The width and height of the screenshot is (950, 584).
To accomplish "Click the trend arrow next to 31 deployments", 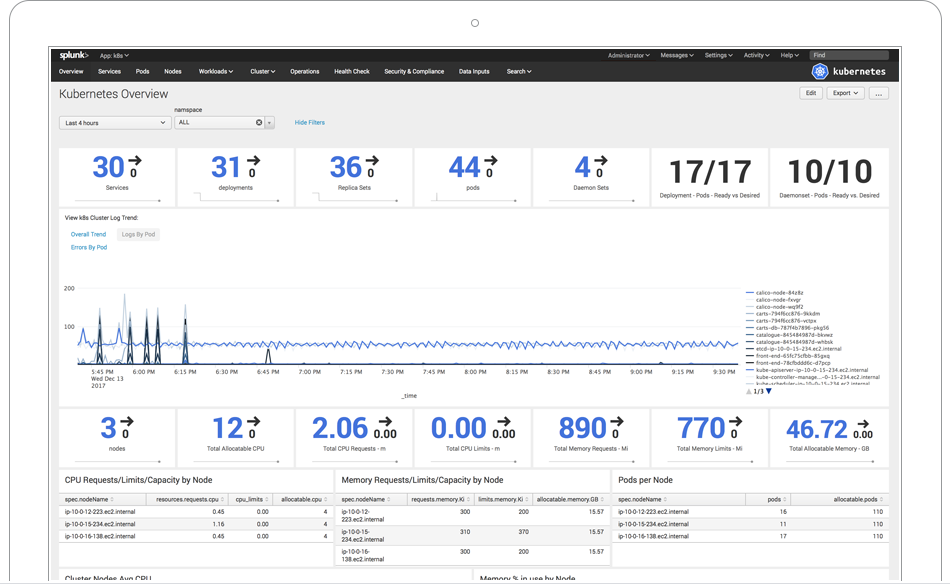I will point(254,161).
